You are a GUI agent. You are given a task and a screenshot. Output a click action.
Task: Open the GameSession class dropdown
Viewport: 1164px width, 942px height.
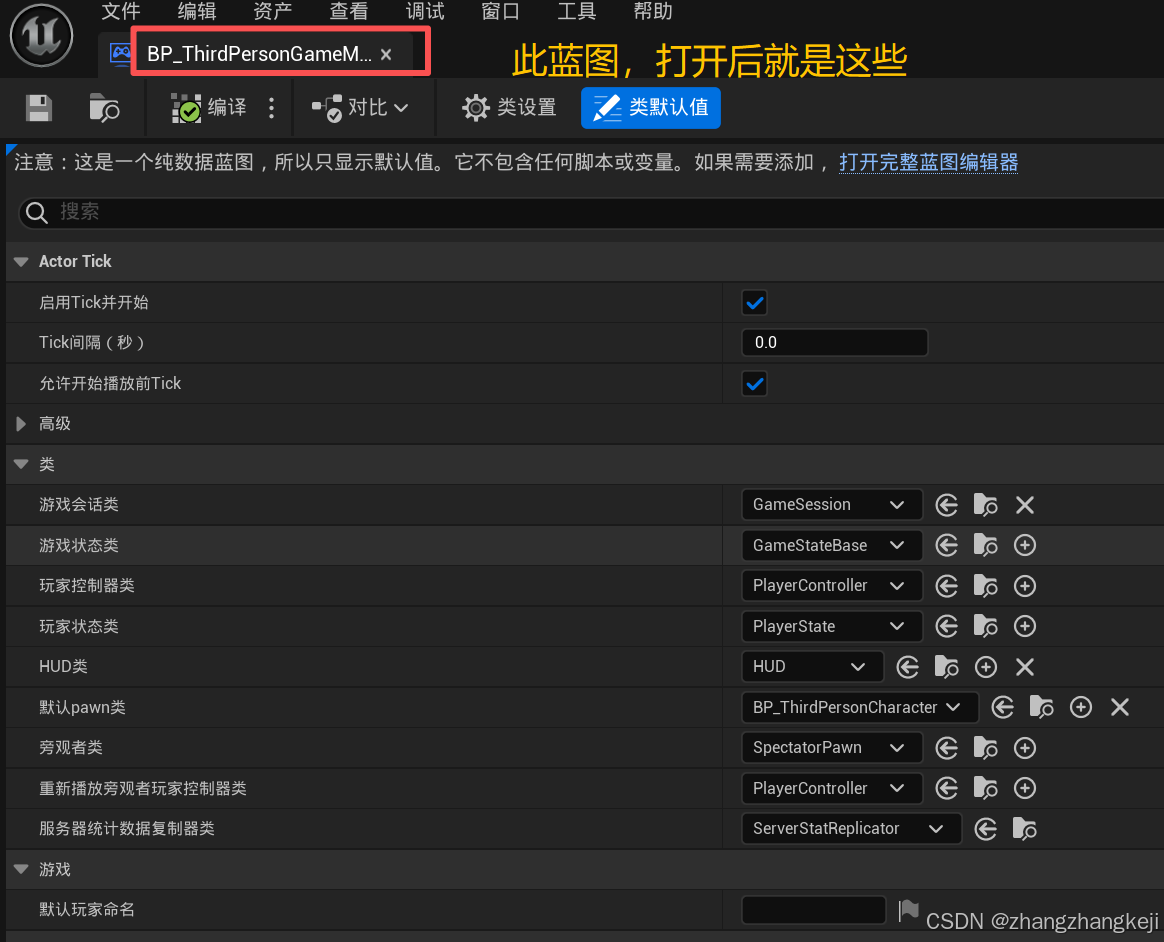831,505
